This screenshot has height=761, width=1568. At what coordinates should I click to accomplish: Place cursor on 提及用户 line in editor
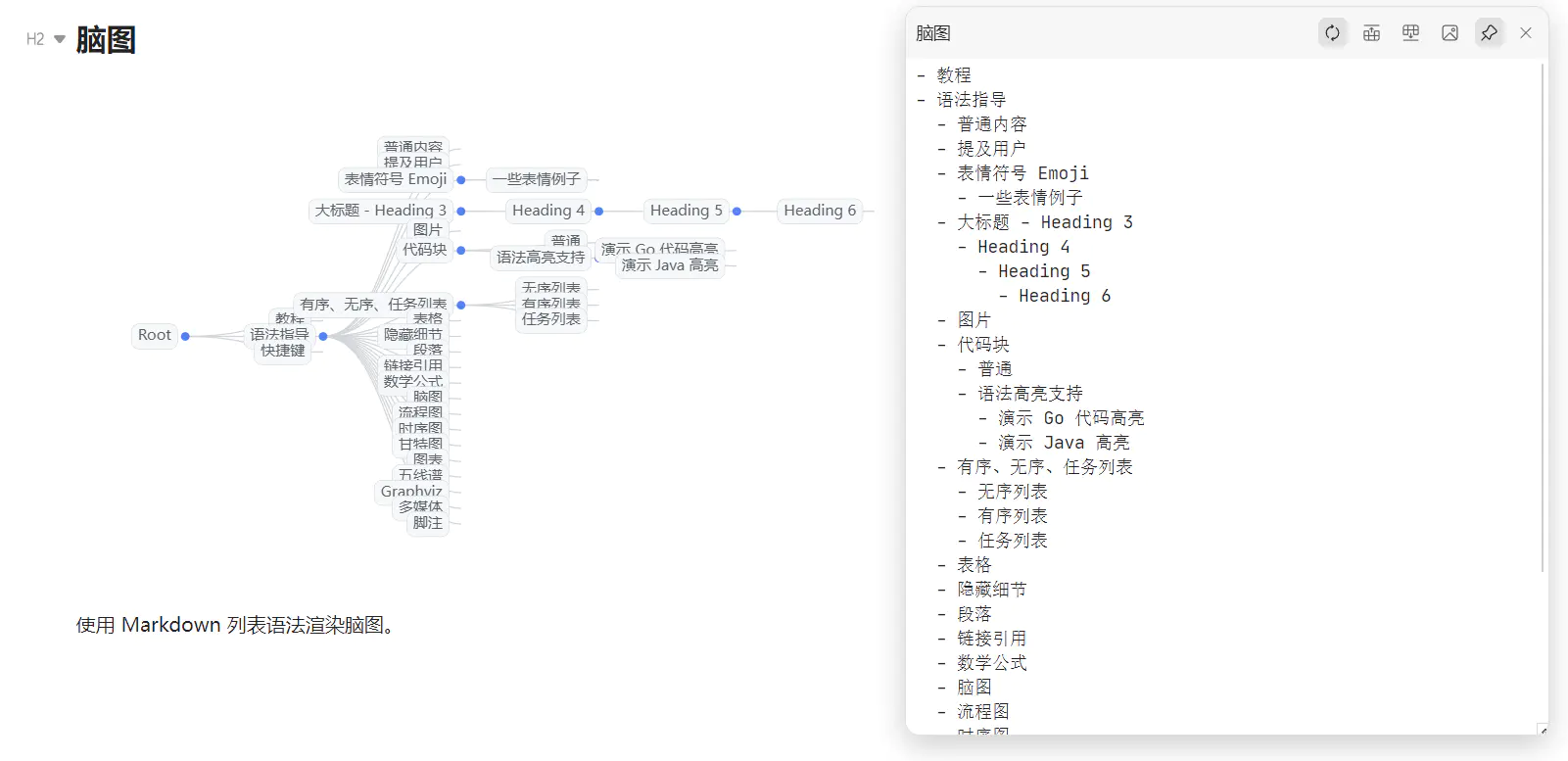(x=992, y=149)
